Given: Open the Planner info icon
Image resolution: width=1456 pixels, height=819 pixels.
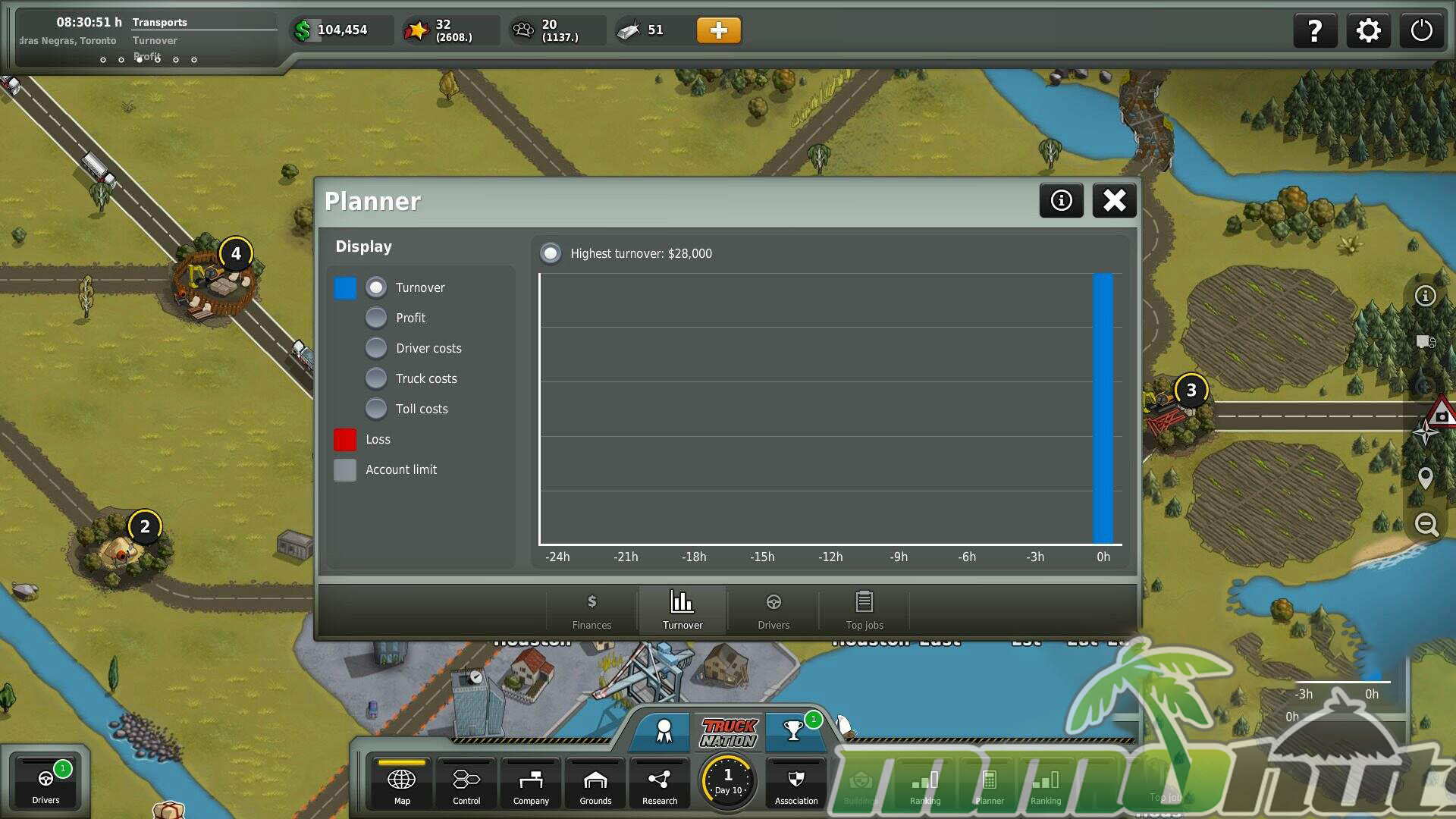Looking at the screenshot, I should coord(1061,200).
